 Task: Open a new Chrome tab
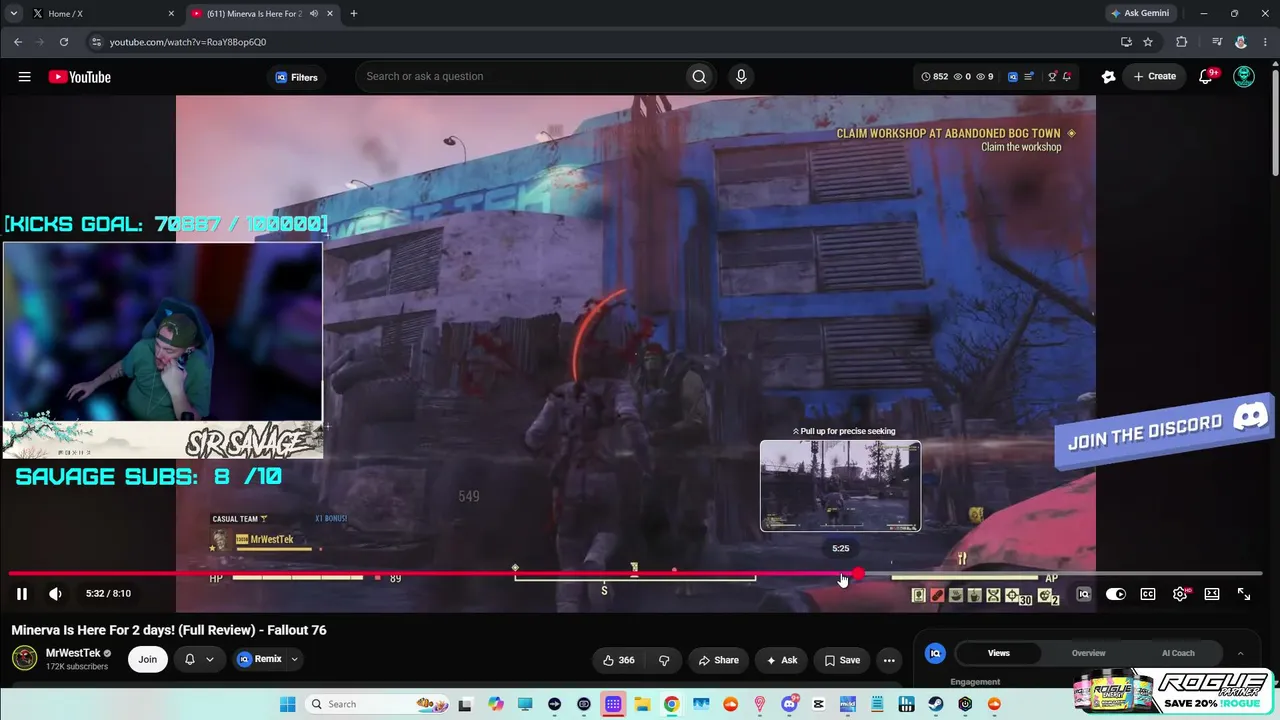click(354, 13)
